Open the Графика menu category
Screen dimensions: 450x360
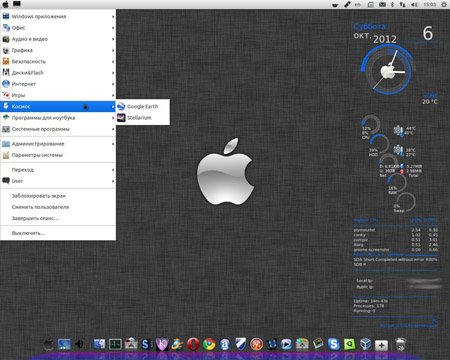pyautogui.click(x=58, y=50)
